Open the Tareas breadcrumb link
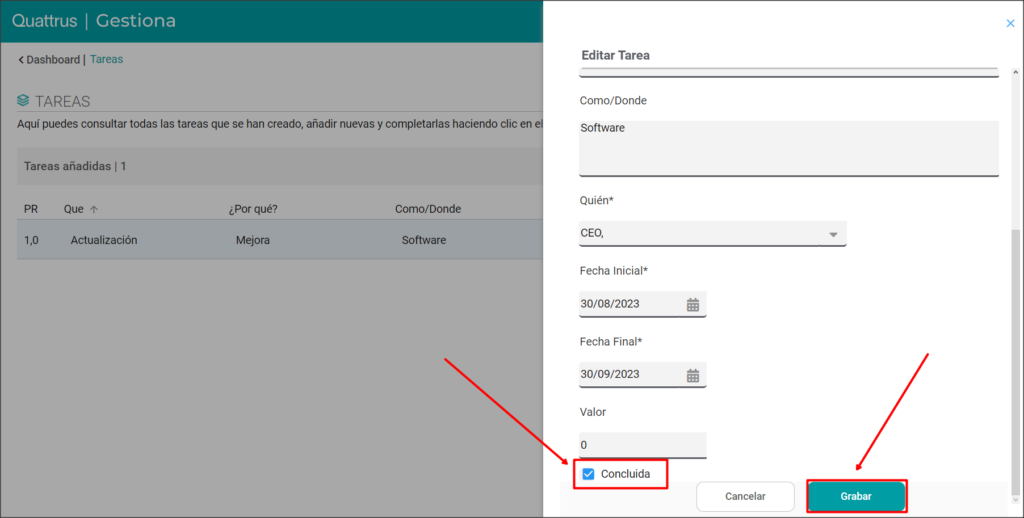1024x518 pixels. pos(106,59)
